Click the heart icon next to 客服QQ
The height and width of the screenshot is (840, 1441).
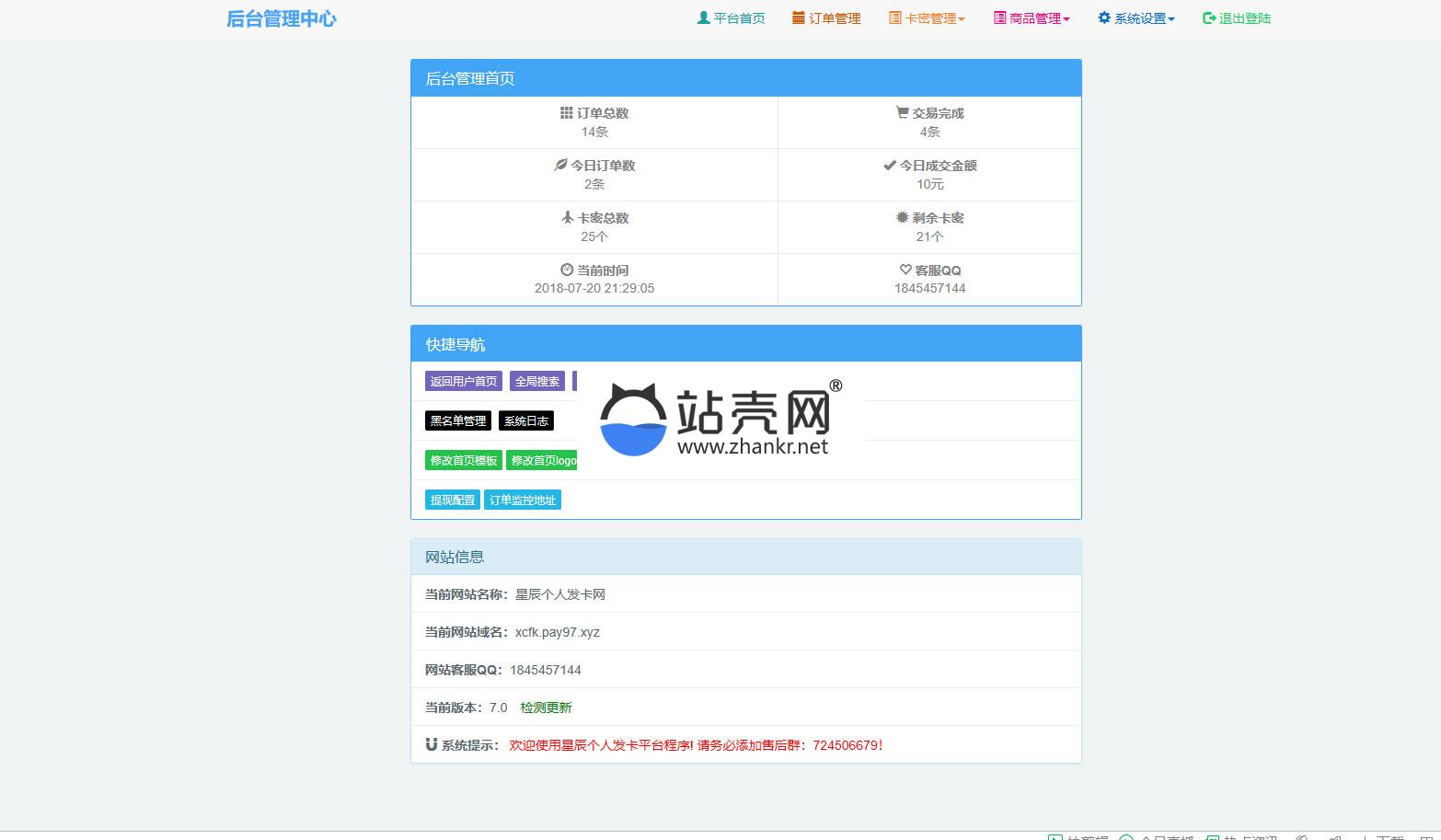coord(905,270)
